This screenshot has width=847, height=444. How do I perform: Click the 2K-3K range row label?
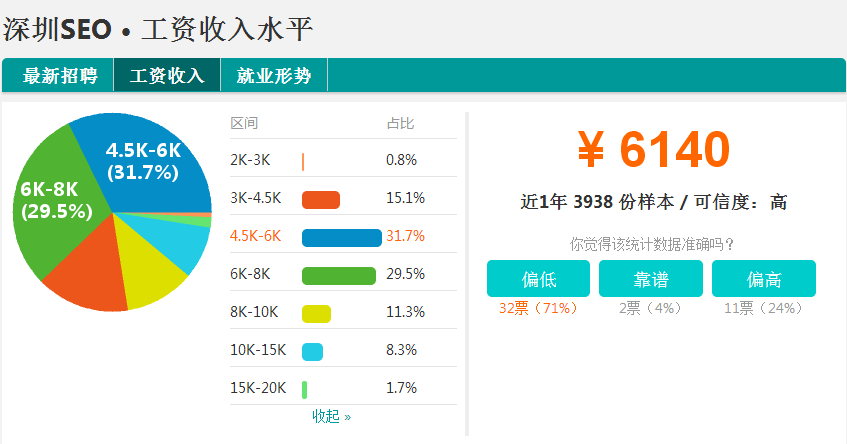pos(250,160)
